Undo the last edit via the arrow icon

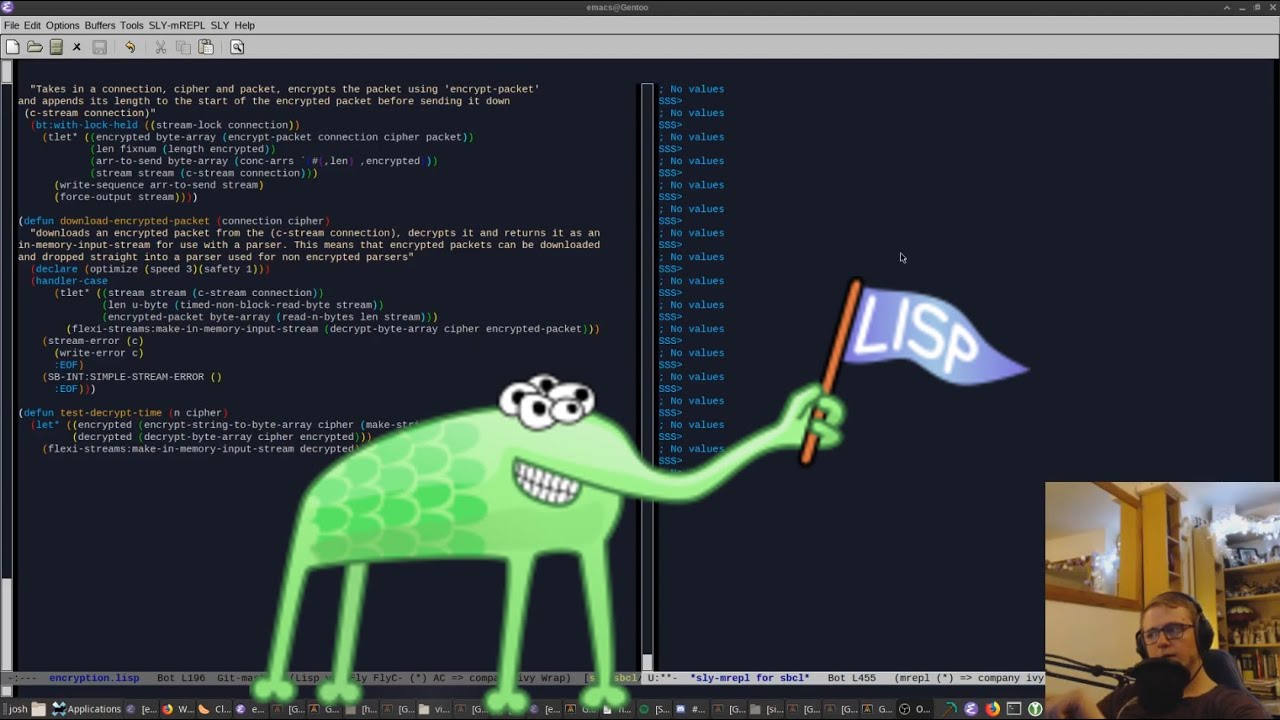pos(130,47)
